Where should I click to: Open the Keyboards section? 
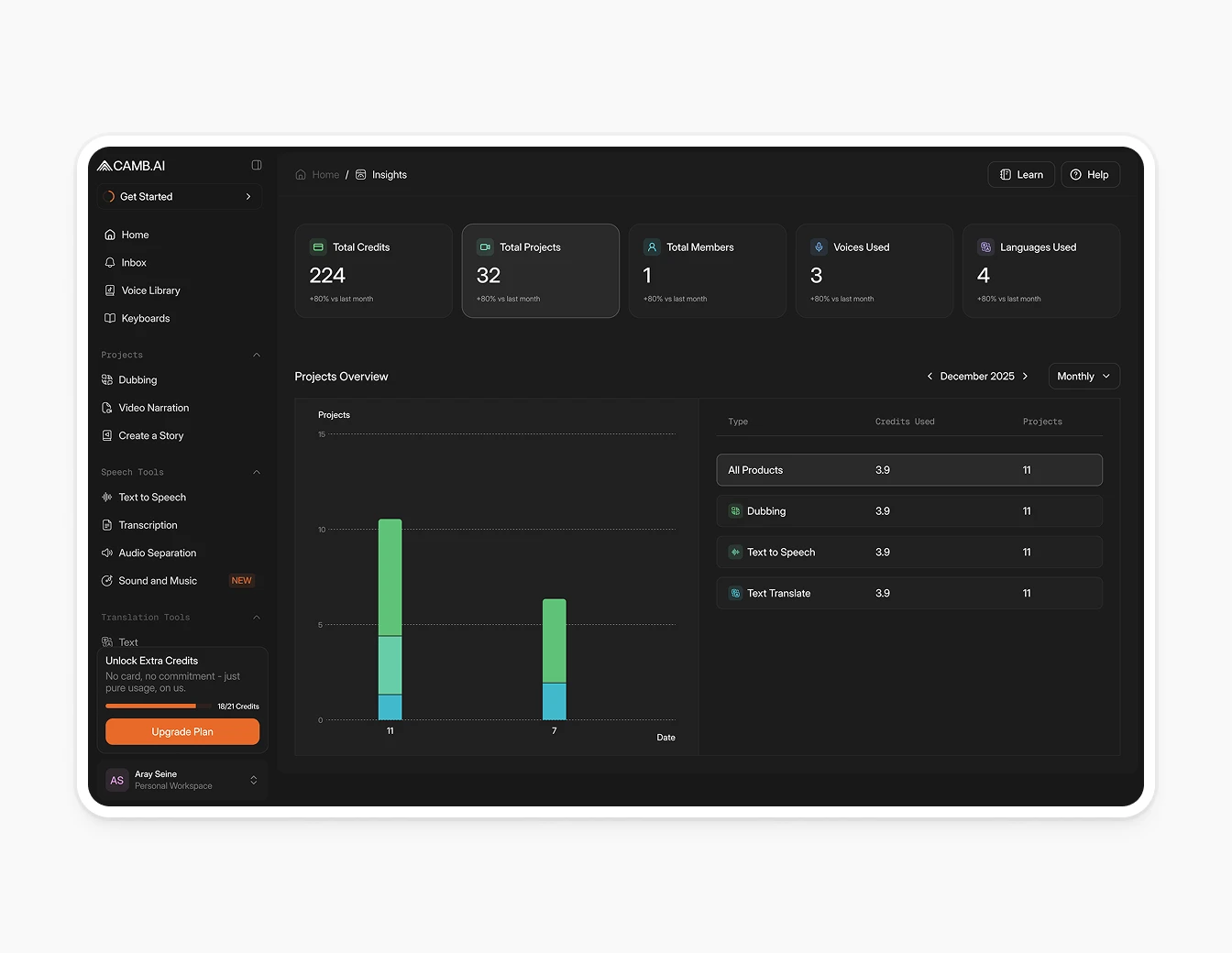pyautogui.click(x=145, y=318)
